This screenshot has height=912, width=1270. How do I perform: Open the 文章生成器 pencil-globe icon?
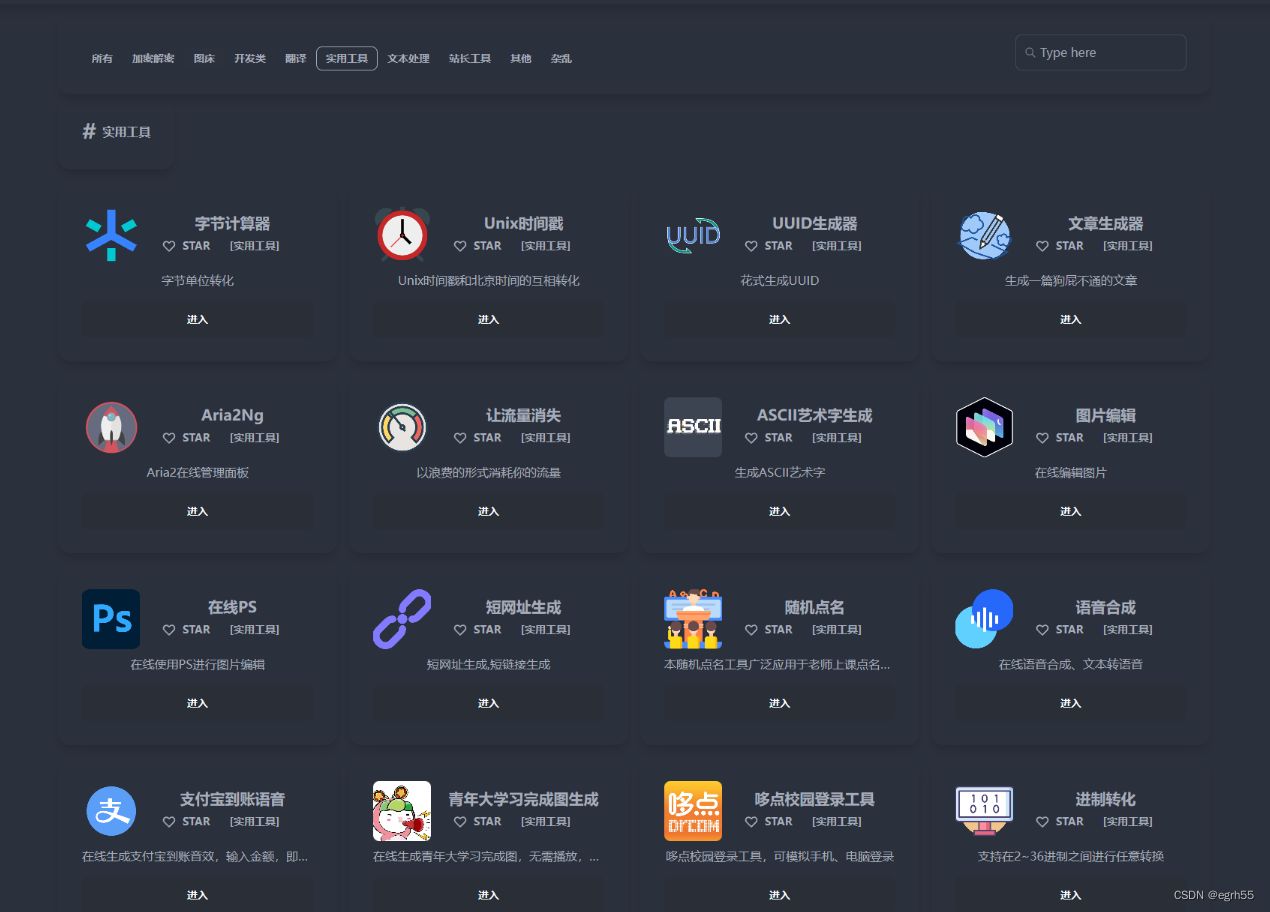pos(984,236)
